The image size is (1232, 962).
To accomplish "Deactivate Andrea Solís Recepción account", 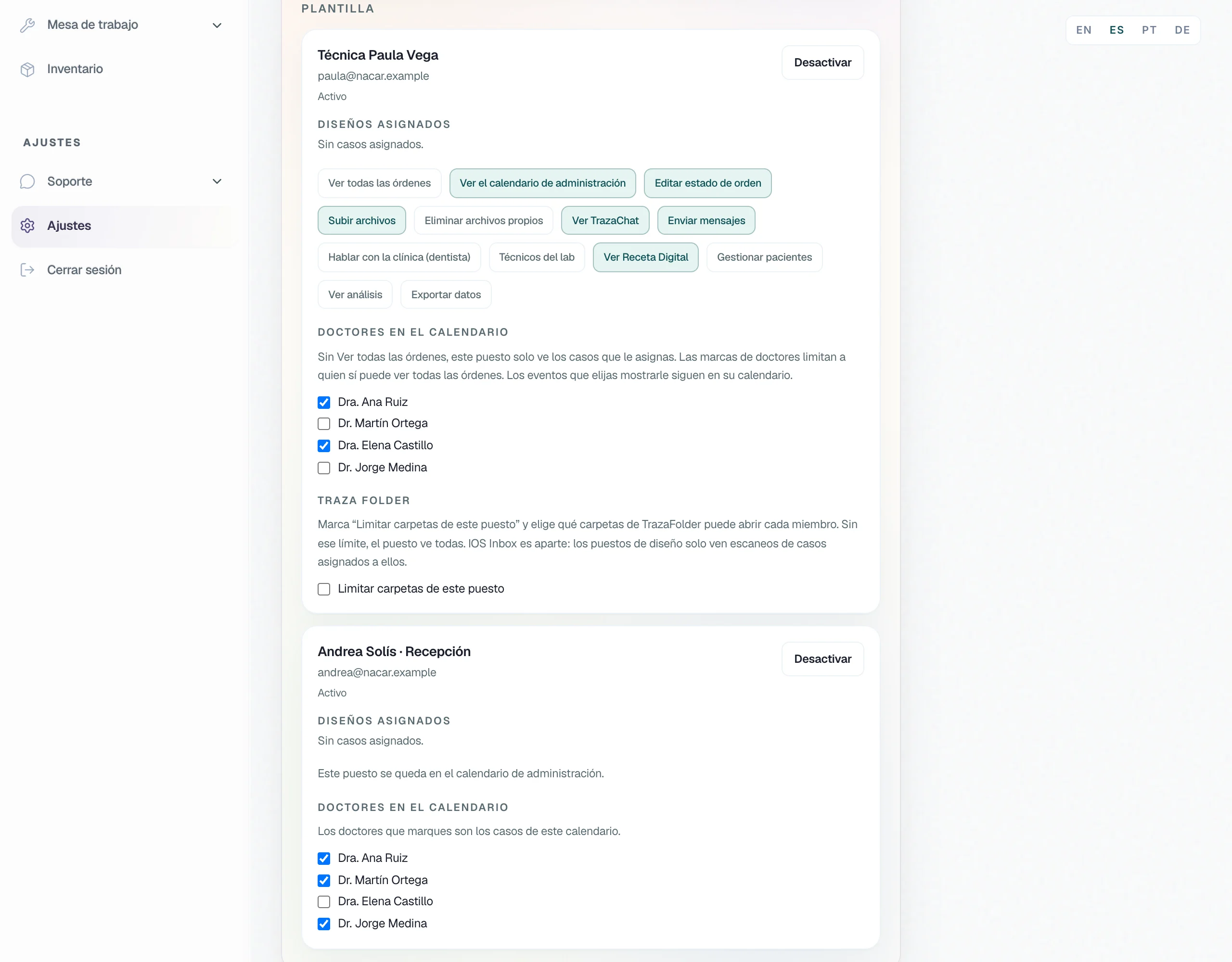I will [x=822, y=659].
